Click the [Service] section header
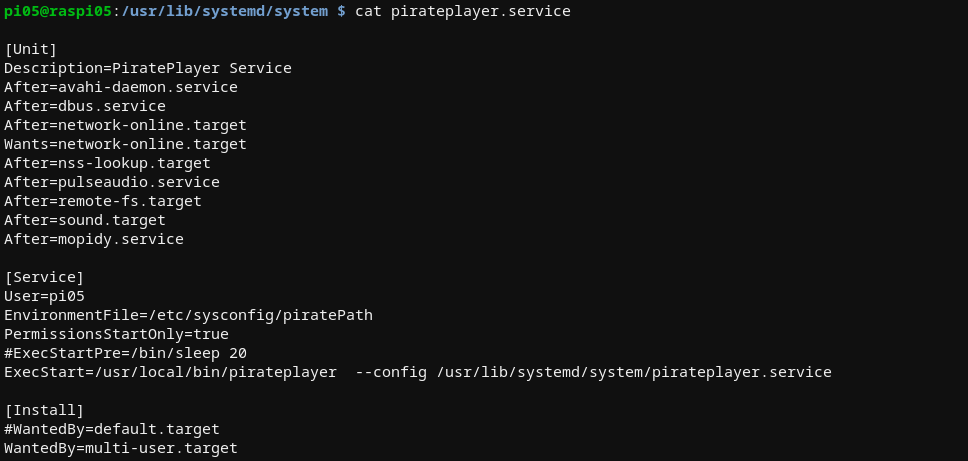The width and height of the screenshot is (968, 461). [44, 277]
